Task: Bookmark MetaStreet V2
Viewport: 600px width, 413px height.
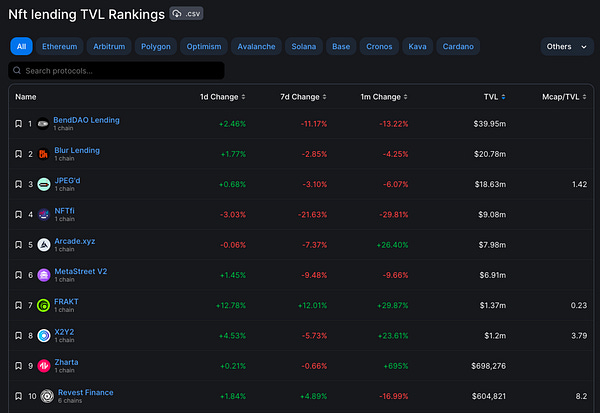Action: pyautogui.click(x=18, y=275)
